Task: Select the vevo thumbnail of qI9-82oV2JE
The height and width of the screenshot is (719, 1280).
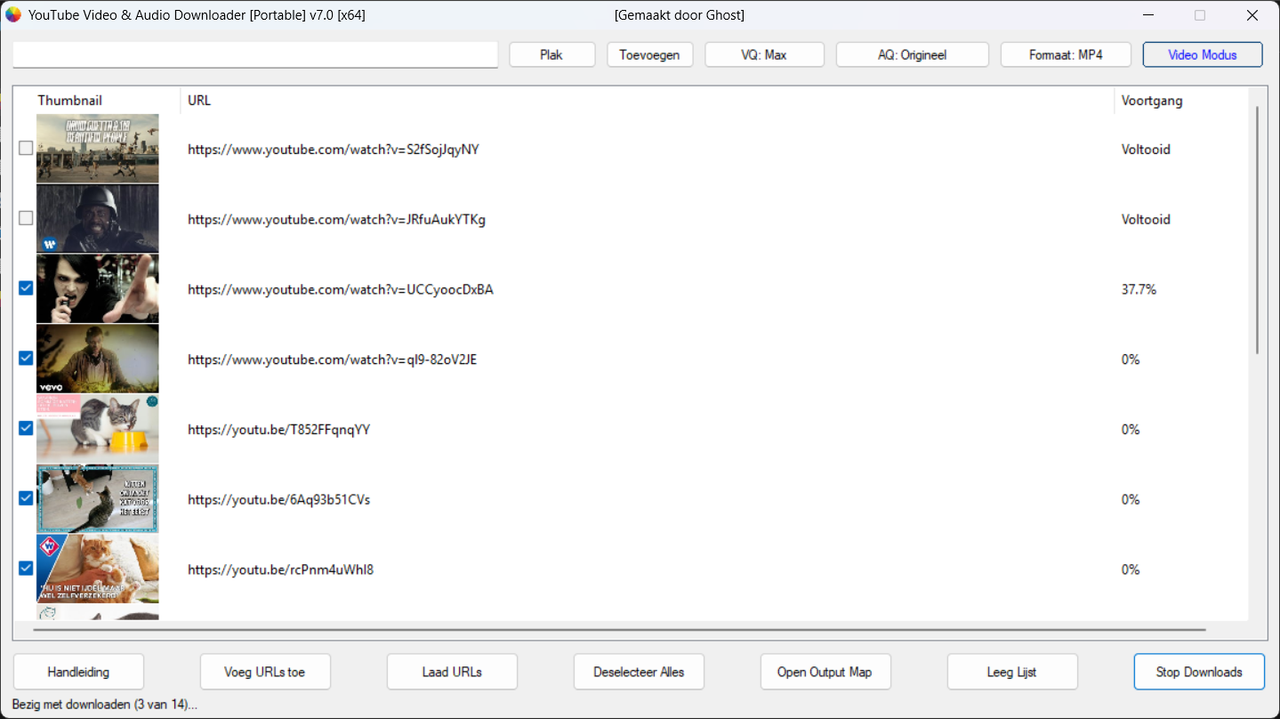Action: tap(97, 359)
